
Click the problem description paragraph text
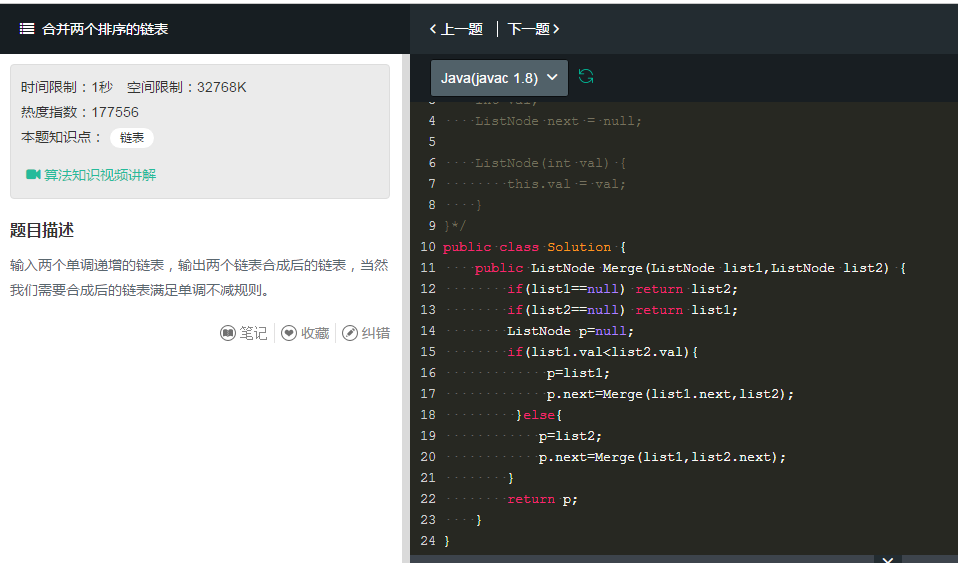(199, 278)
